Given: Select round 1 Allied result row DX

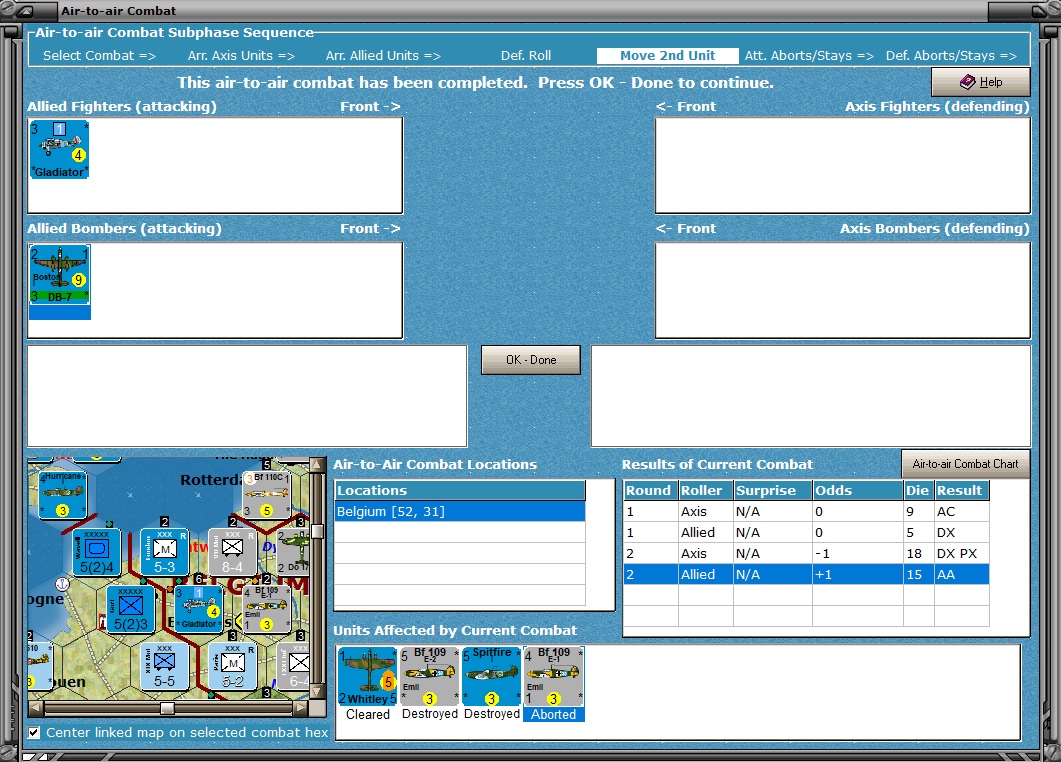Looking at the screenshot, I should [806, 533].
